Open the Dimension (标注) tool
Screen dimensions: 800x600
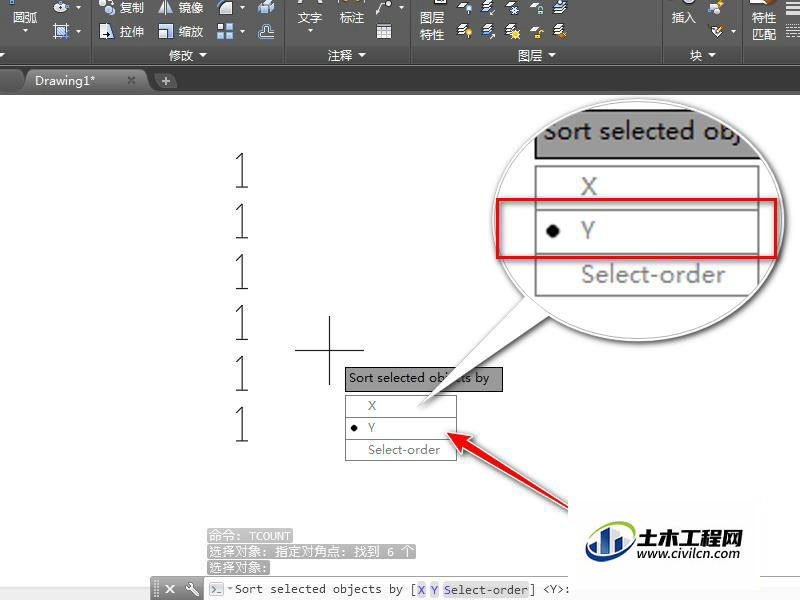[x=352, y=14]
